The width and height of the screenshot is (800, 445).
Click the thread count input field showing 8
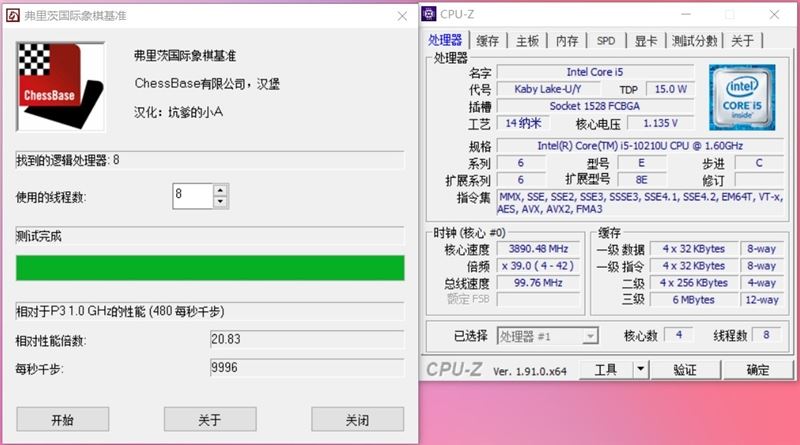(x=193, y=196)
